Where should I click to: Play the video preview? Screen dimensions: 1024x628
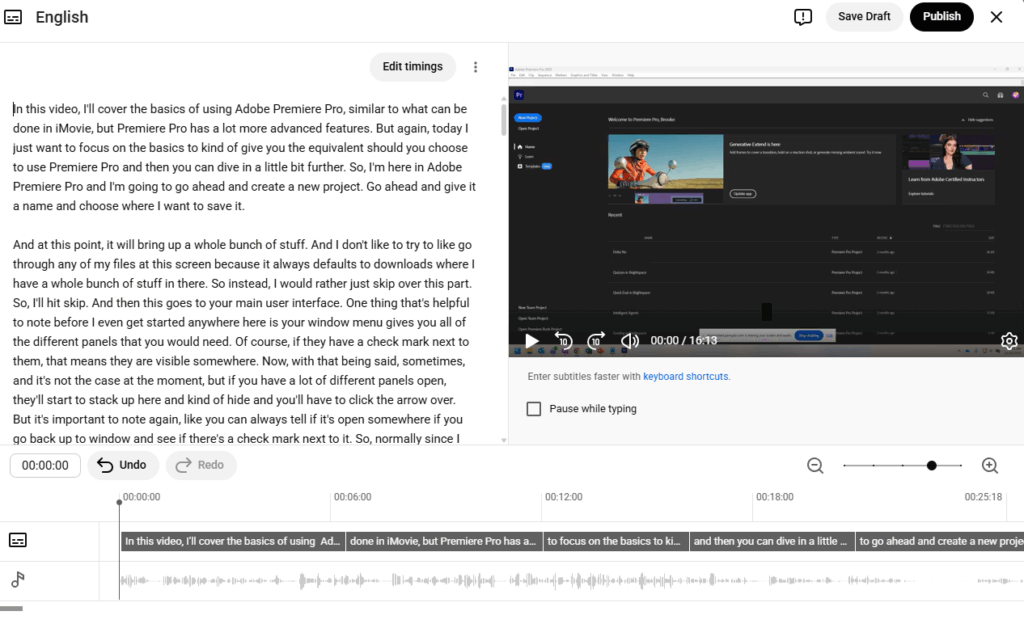tap(532, 341)
